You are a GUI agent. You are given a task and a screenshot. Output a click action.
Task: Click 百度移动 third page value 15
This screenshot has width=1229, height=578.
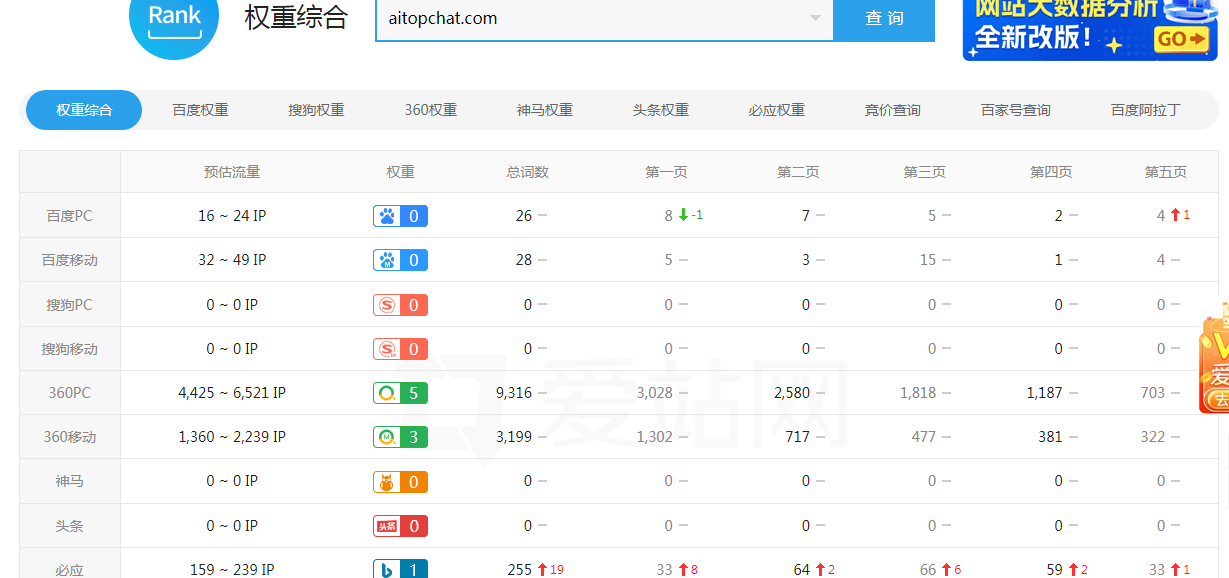pos(928,260)
